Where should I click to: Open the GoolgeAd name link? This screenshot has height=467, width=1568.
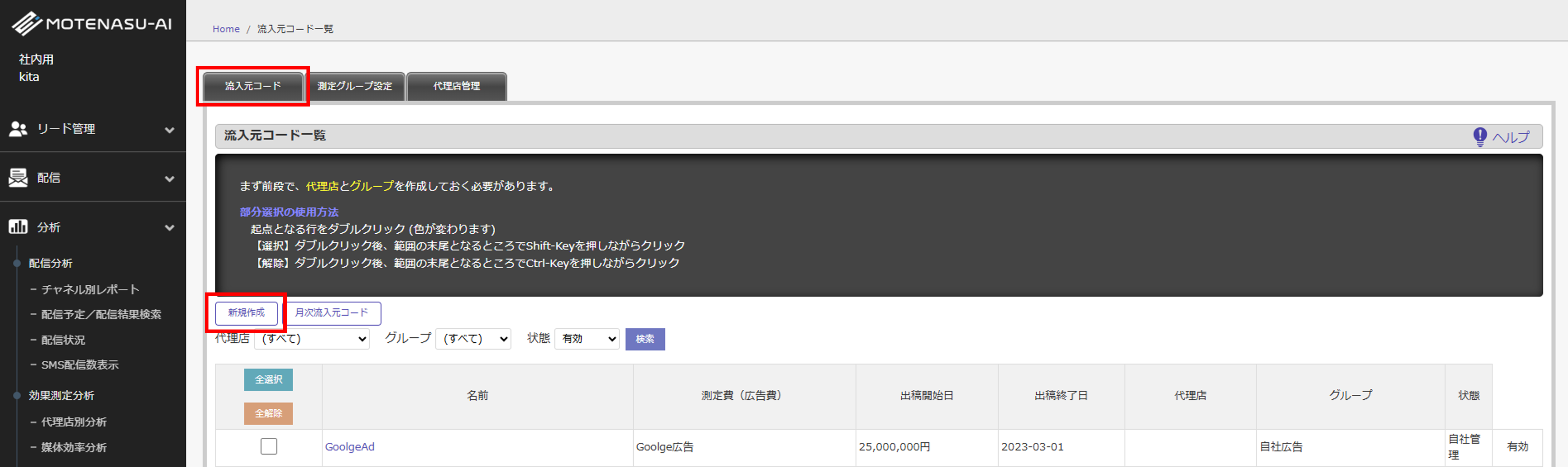(349, 446)
